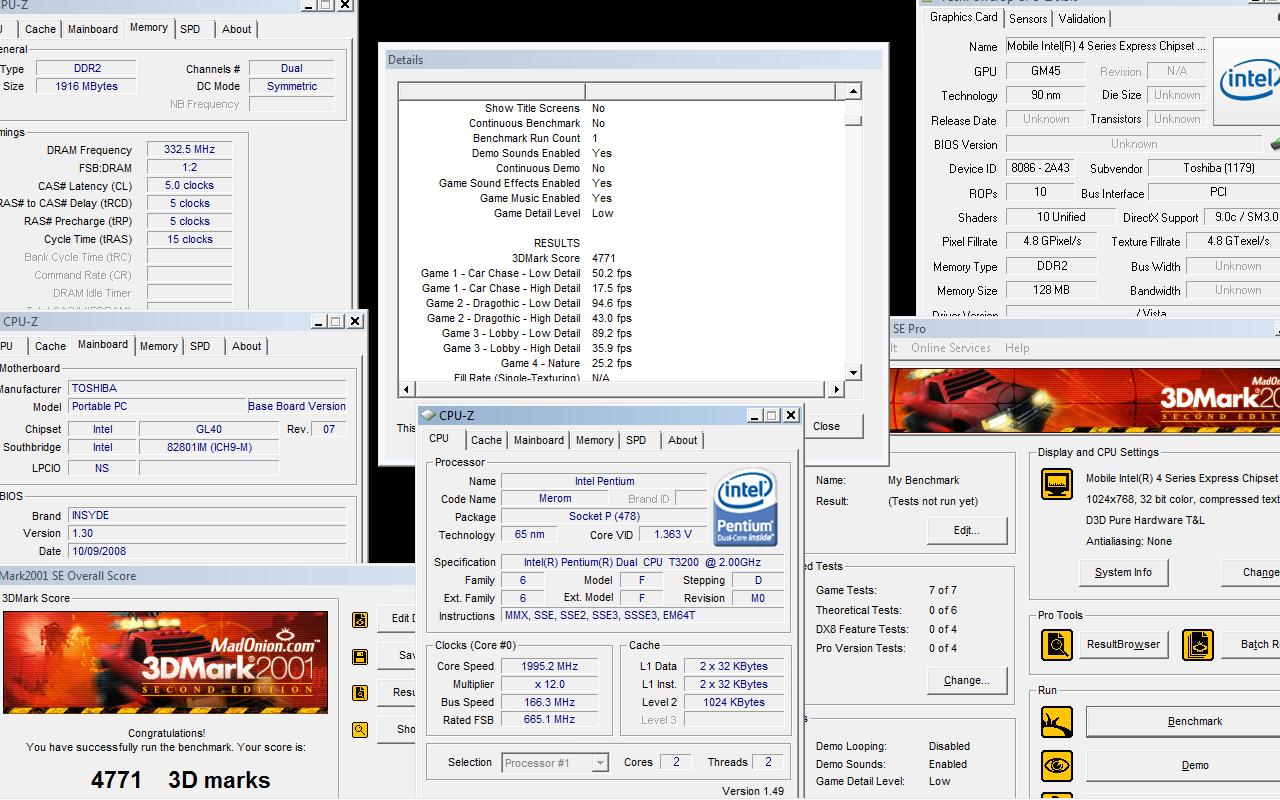1280x800 pixels.
Task: Click Change... under Selected Tests
Action: (x=966, y=680)
